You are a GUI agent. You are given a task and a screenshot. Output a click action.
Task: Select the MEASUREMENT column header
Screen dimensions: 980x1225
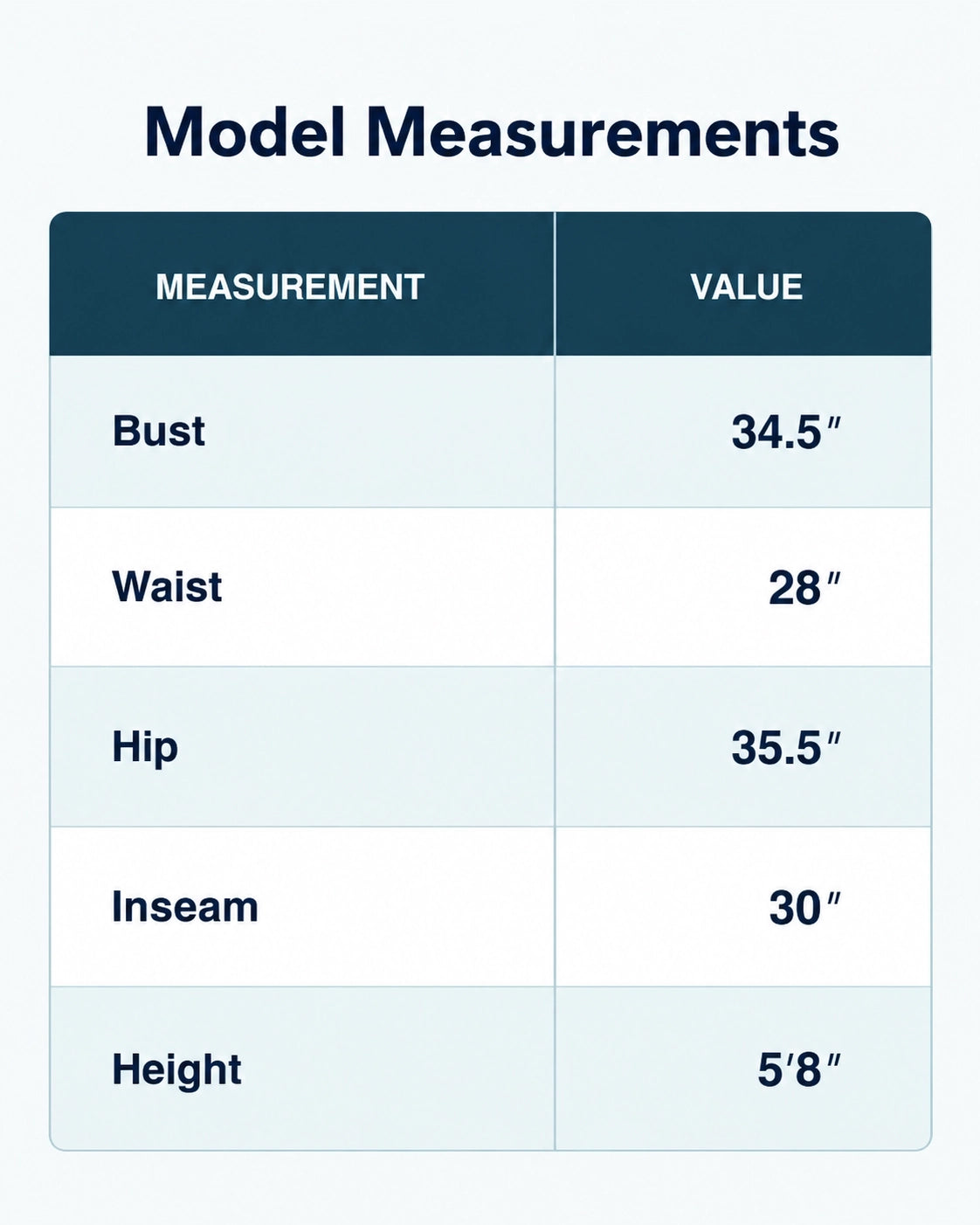(290, 287)
